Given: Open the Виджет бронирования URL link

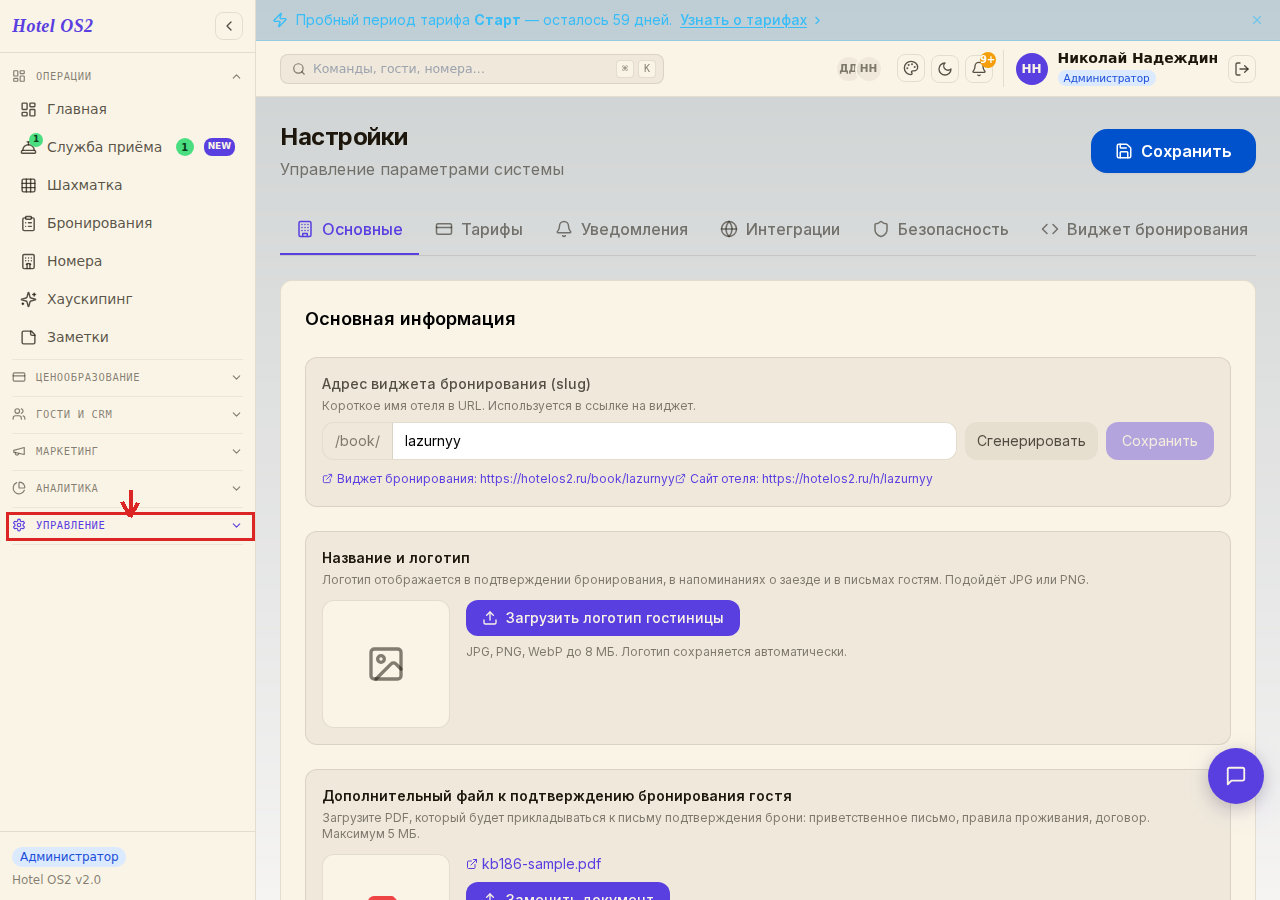Looking at the screenshot, I should click(498, 479).
